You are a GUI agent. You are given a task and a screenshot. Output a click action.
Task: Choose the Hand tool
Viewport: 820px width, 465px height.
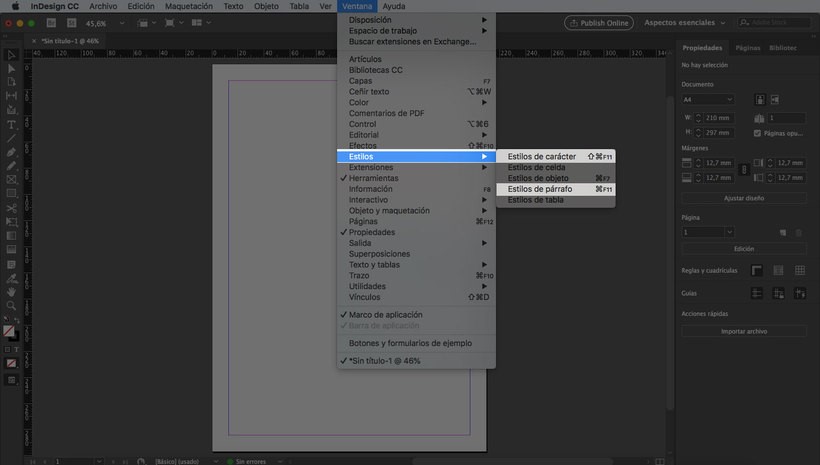11,292
